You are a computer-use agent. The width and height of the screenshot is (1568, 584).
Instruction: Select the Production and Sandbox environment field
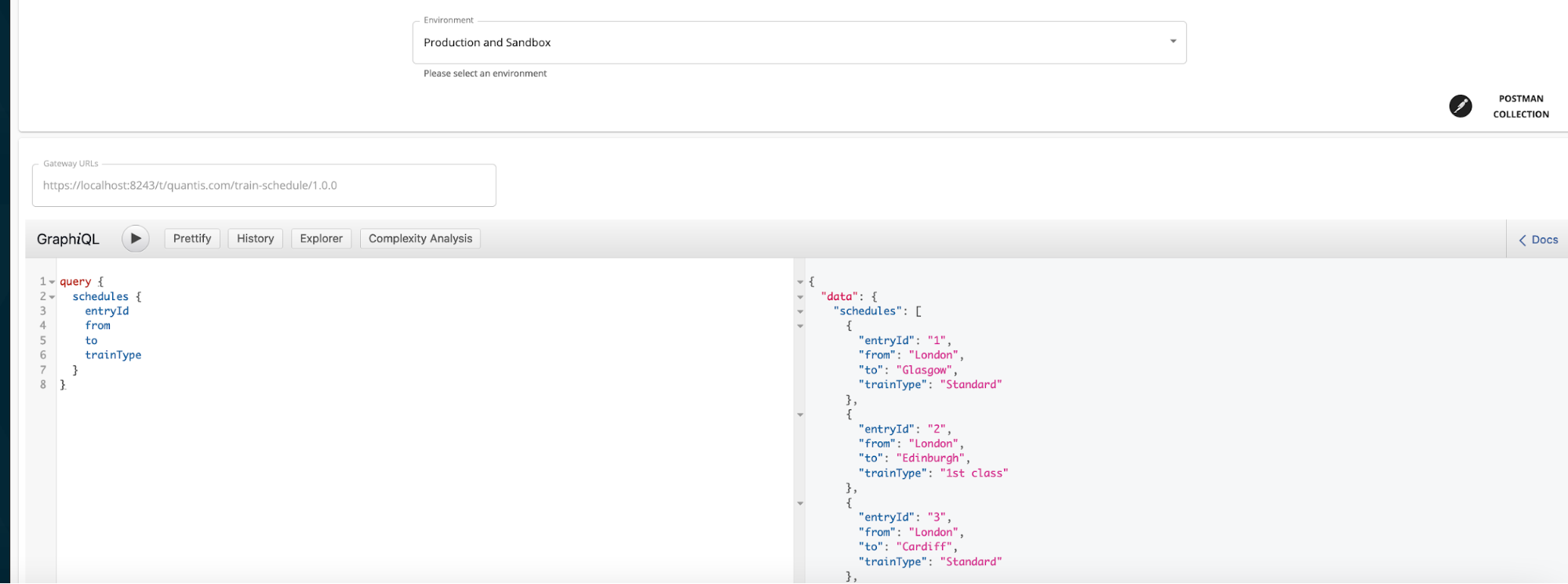click(799, 42)
